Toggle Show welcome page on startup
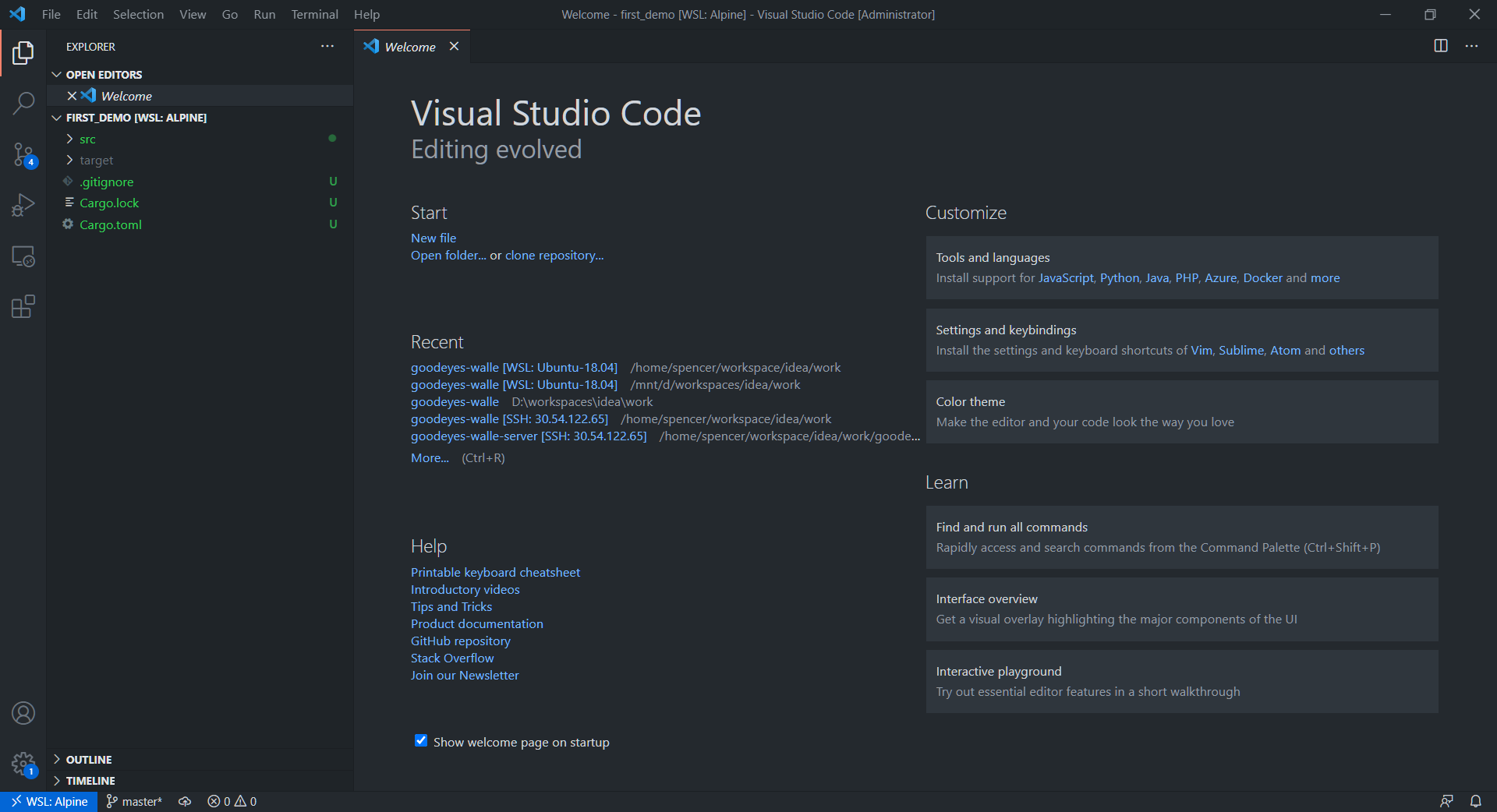The image size is (1497, 812). tap(421, 741)
